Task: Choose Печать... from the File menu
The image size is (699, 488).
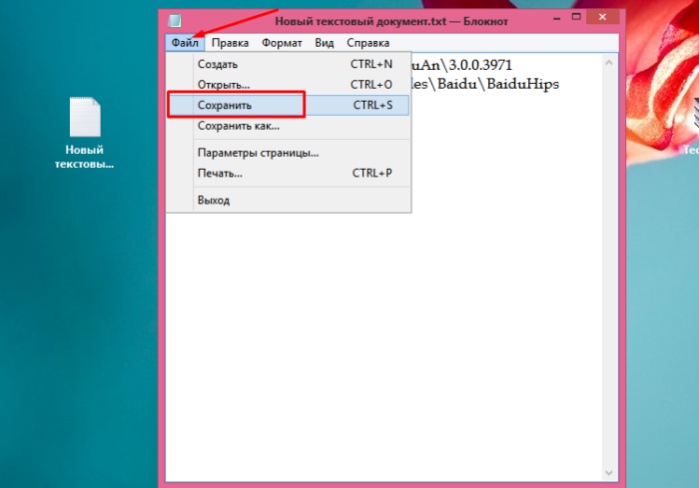Action: pyautogui.click(x=288, y=173)
